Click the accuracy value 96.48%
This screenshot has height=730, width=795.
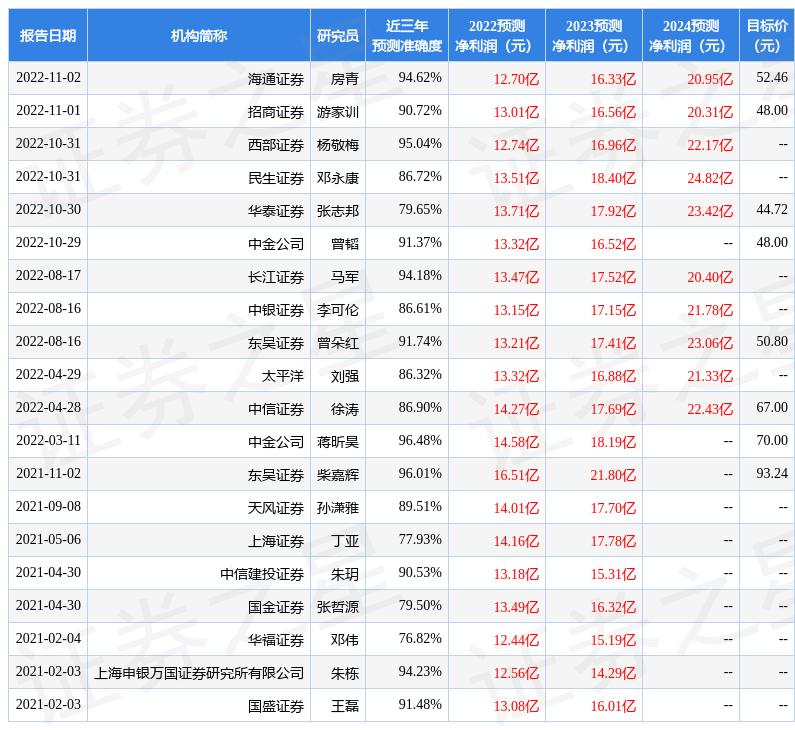(420, 441)
